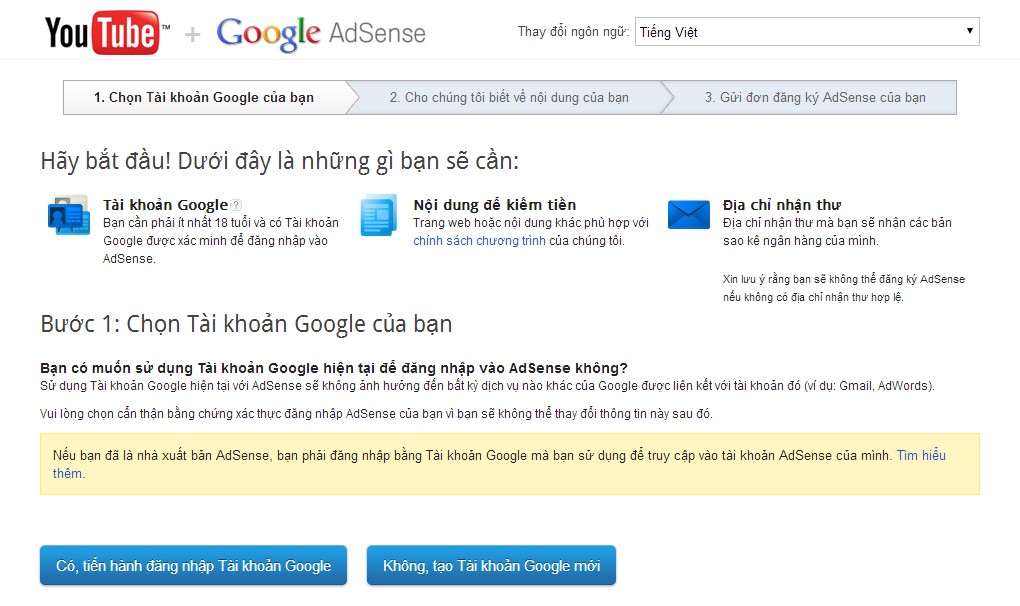
Task: Click the YouTube logo
Action: [x=102, y=32]
